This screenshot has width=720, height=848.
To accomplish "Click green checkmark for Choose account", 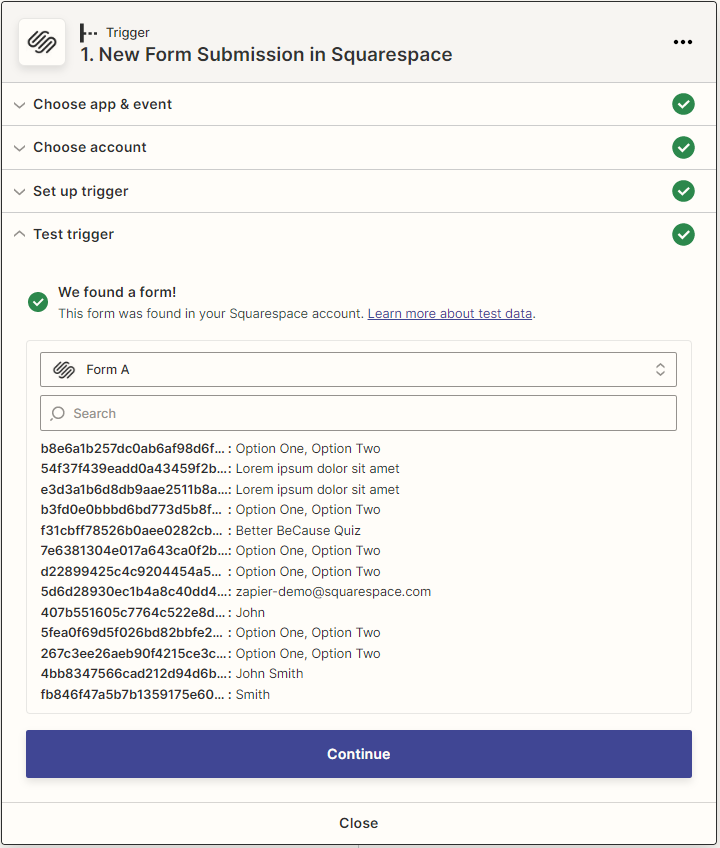I will 683,147.
